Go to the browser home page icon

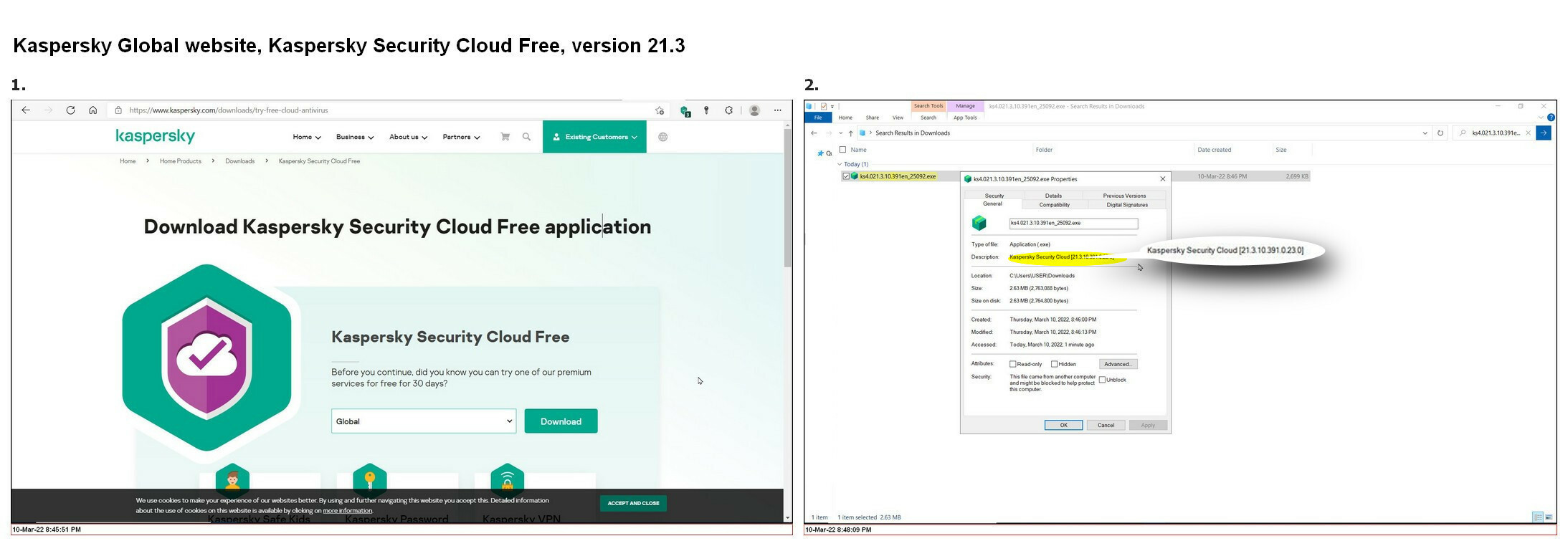point(92,110)
